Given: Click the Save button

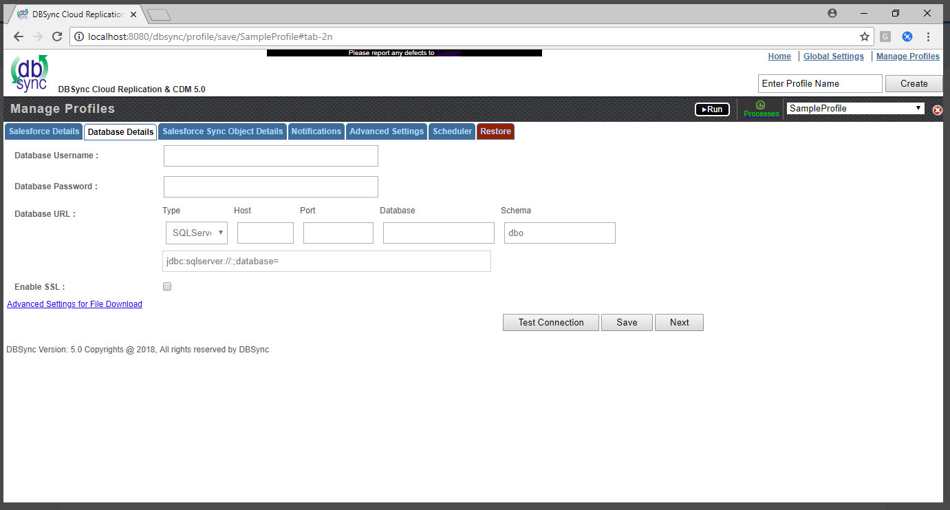Looking at the screenshot, I should (x=626, y=322).
